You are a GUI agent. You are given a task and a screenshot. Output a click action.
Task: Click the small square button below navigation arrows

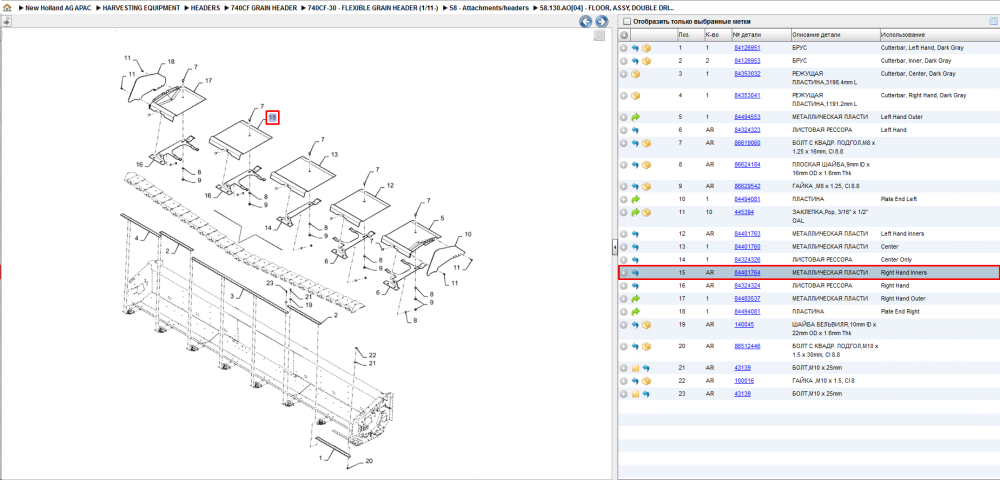pos(599,36)
